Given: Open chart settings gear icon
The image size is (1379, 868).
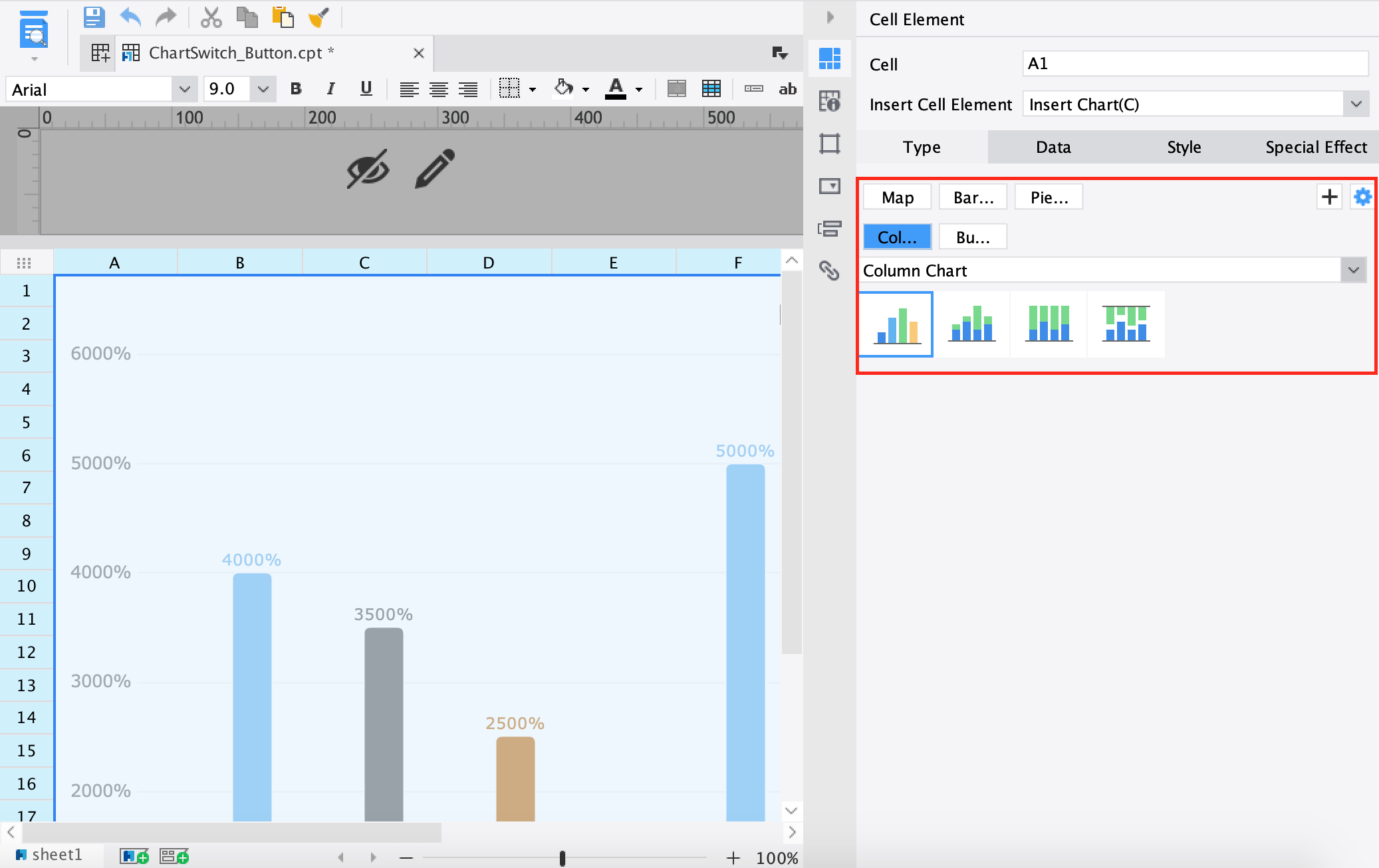Looking at the screenshot, I should pos(1362,197).
